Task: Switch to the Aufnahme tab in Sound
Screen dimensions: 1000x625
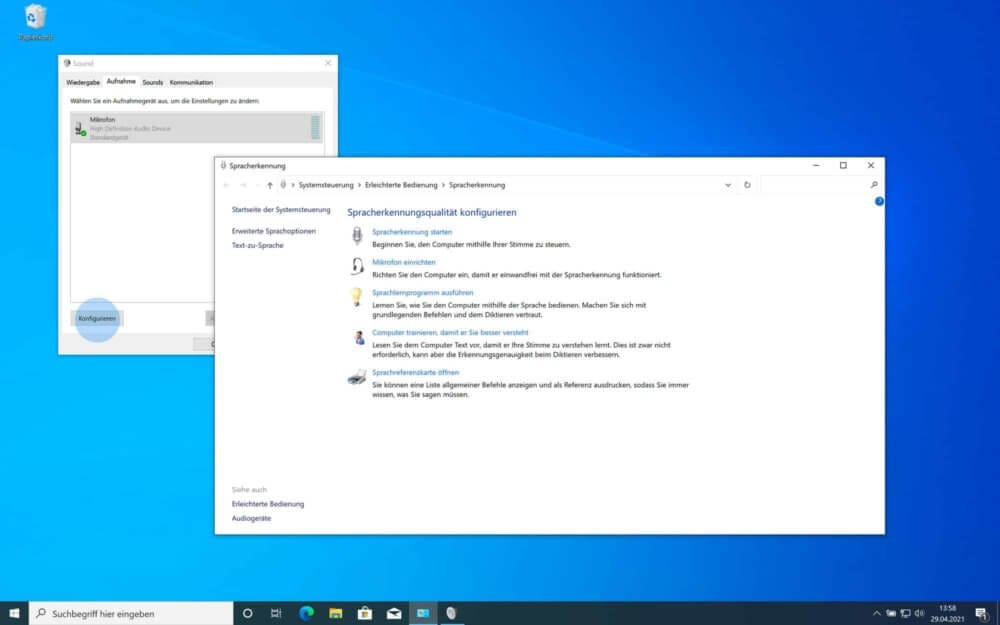Action: (x=121, y=82)
